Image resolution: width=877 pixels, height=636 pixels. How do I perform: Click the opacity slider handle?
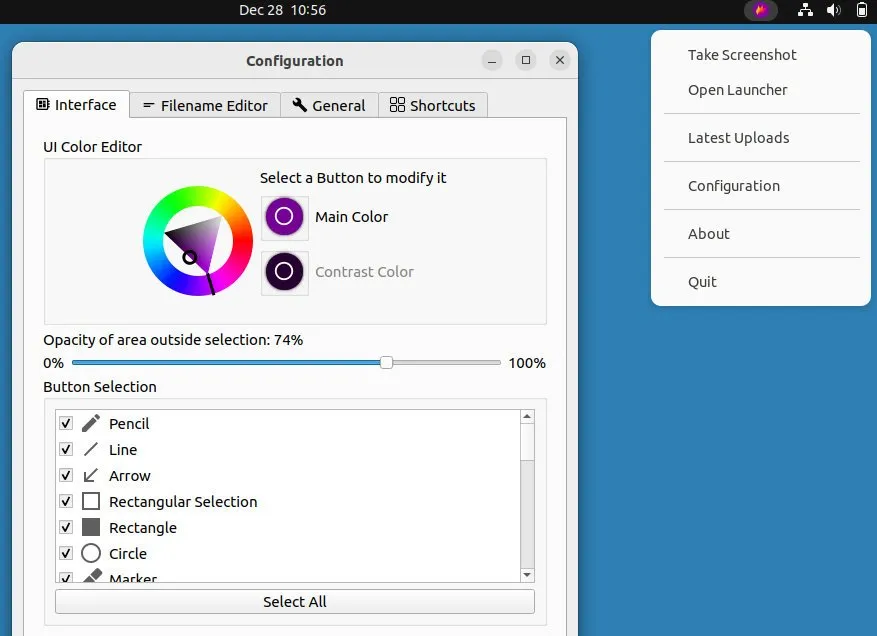(386, 362)
